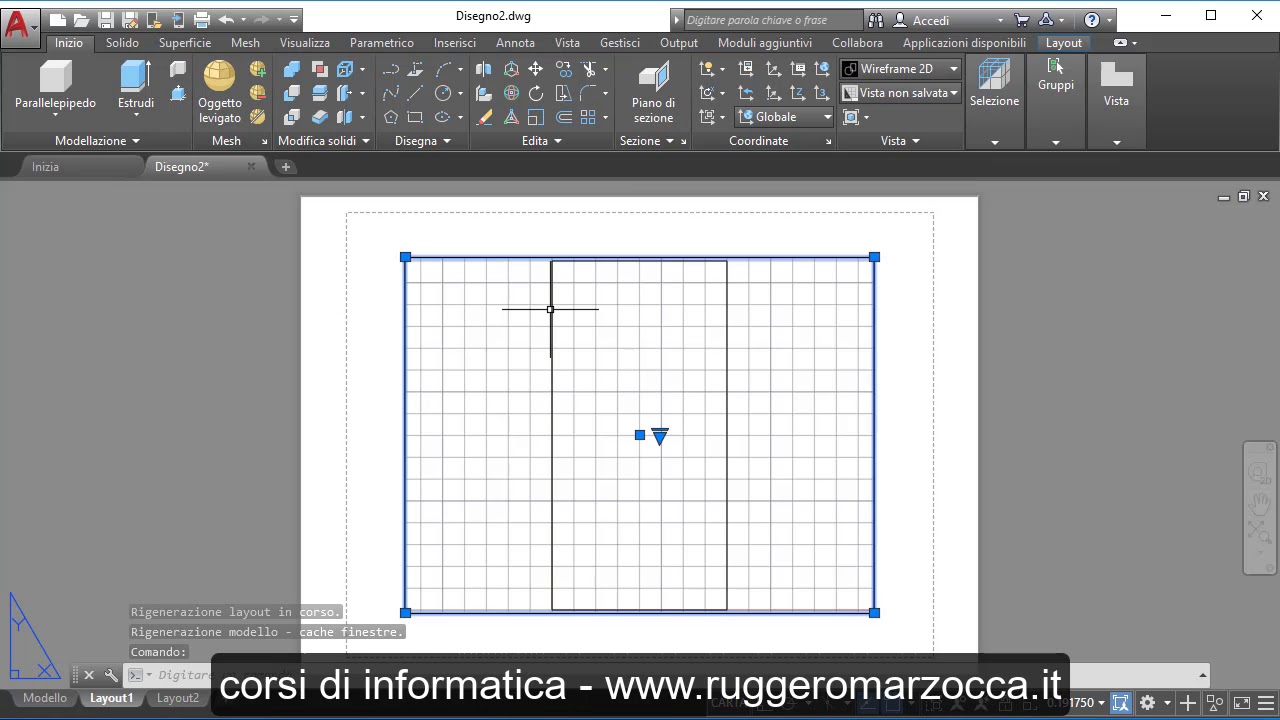Click the Autodesk App Store cart icon

click(1021, 19)
